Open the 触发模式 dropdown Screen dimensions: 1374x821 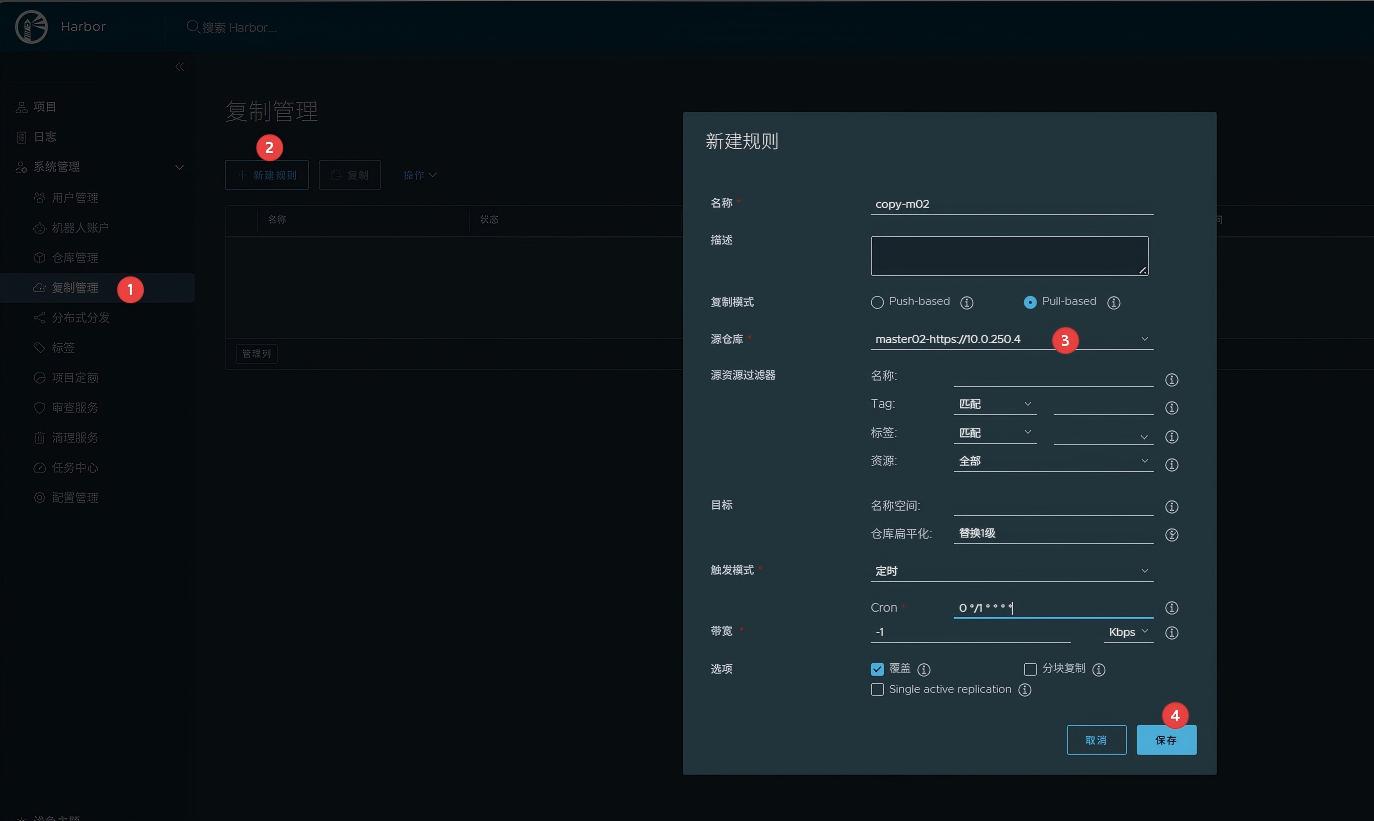point(1011,571)
